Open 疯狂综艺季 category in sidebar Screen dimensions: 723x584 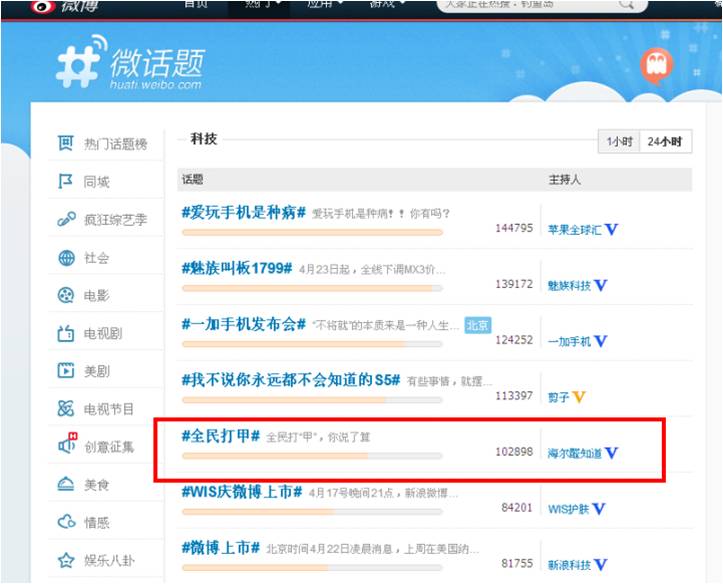click(115, 220)
